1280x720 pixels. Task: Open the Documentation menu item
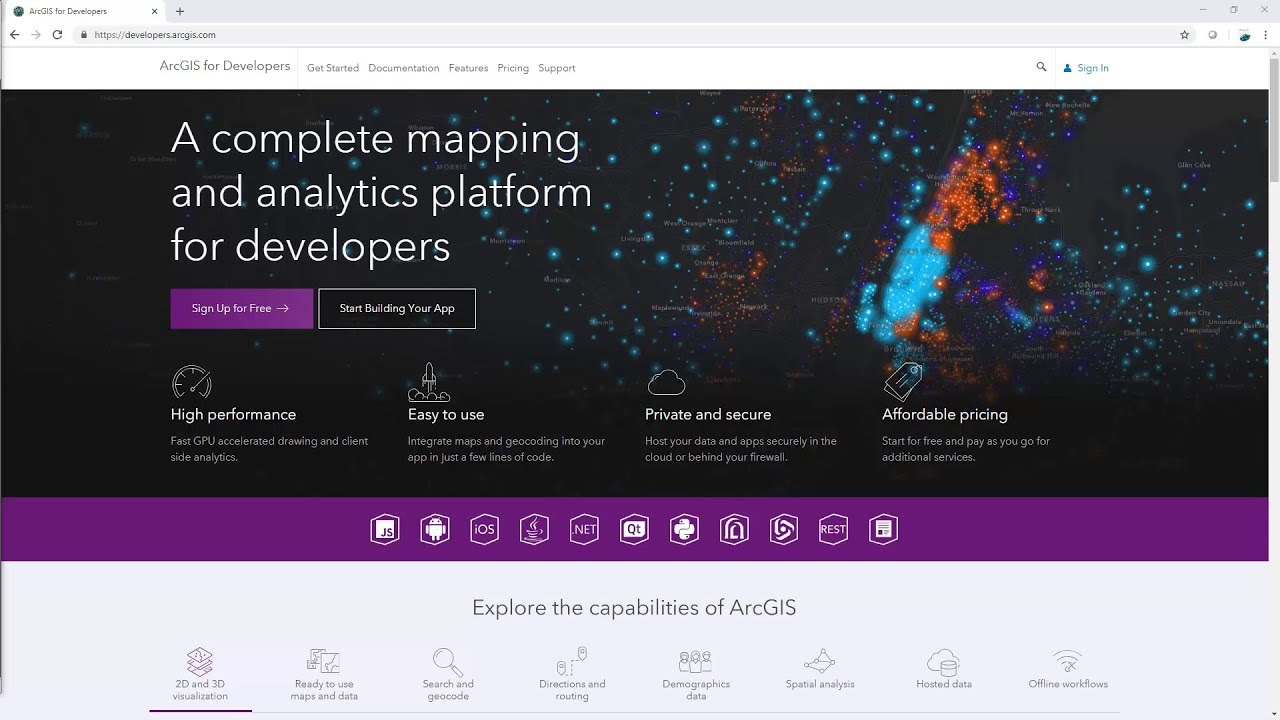(x=404, y=68)
